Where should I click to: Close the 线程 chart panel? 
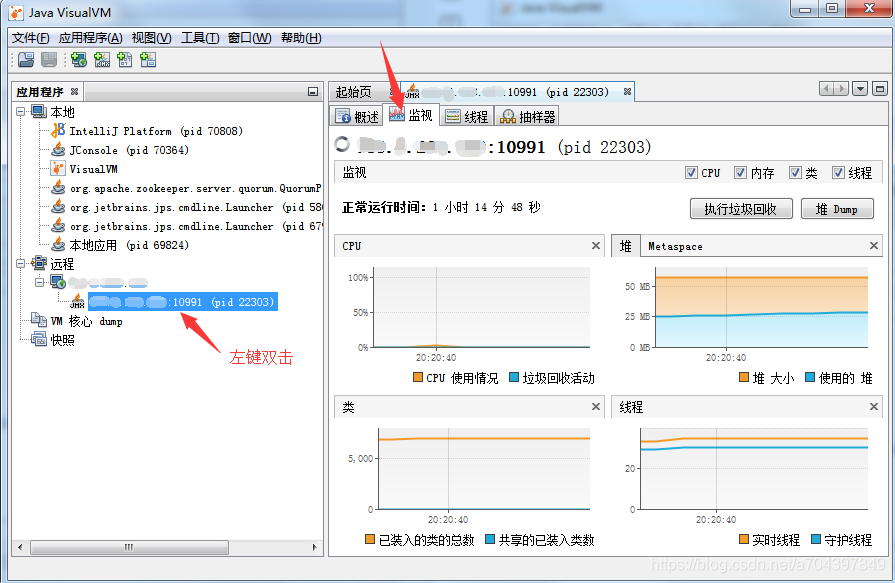874,407
